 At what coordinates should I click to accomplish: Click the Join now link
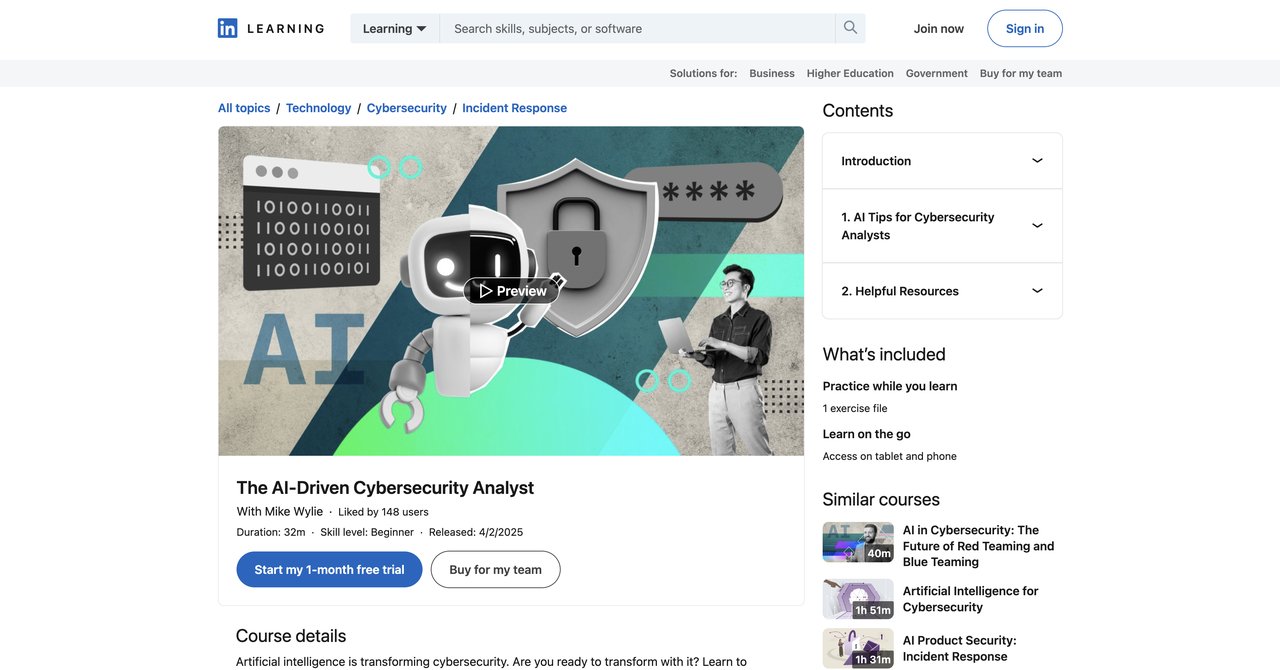(939, 28)
